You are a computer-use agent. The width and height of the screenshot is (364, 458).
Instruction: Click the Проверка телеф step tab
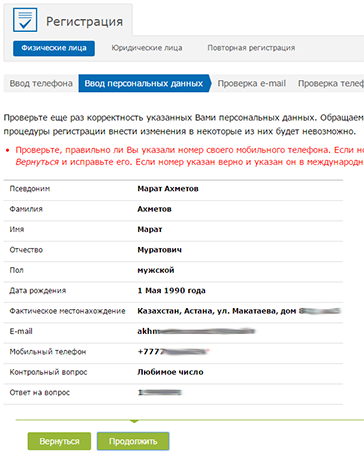click(330, 83)
